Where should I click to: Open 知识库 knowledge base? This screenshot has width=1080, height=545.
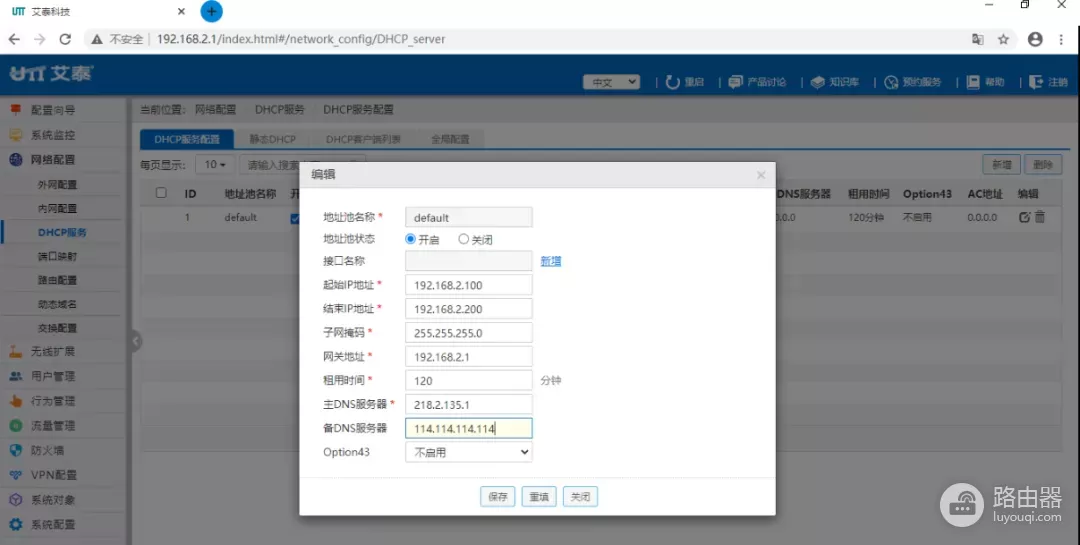click(x=835, y=82)
